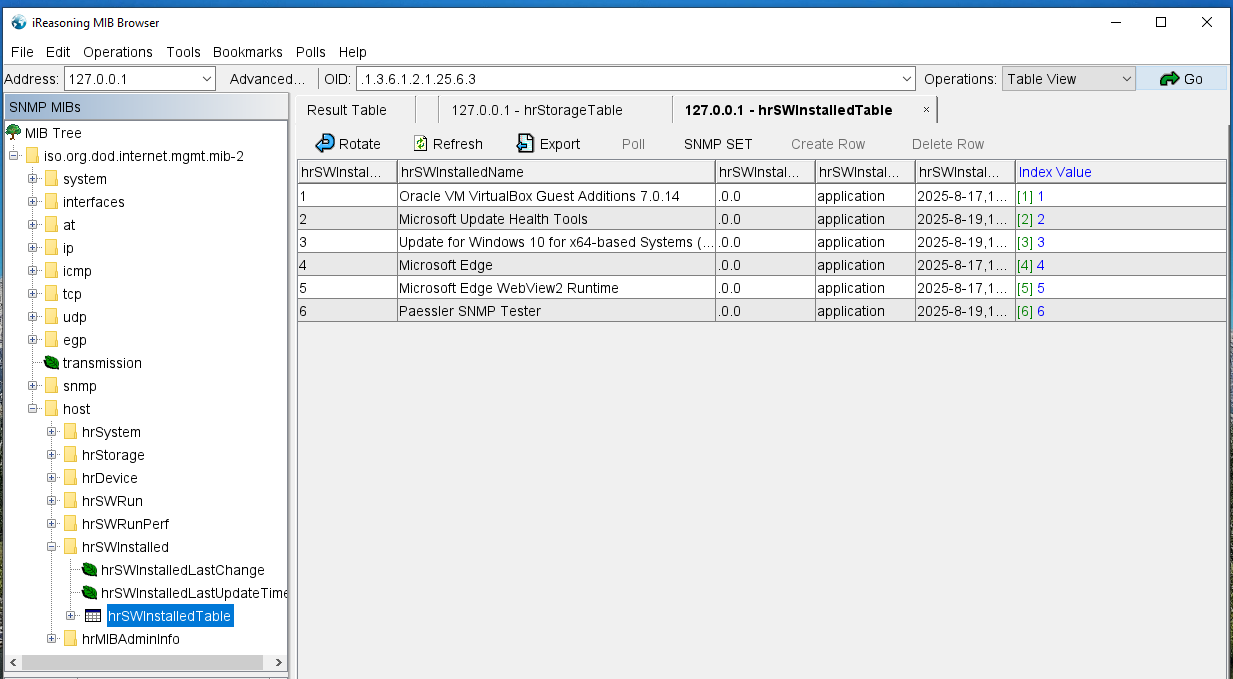Image resolution: width=1233 pixels, height=679 pixels.
Task: Click the hrSWInstalledTable table icon
Action: pyautogui.click(x=93, y=616)
